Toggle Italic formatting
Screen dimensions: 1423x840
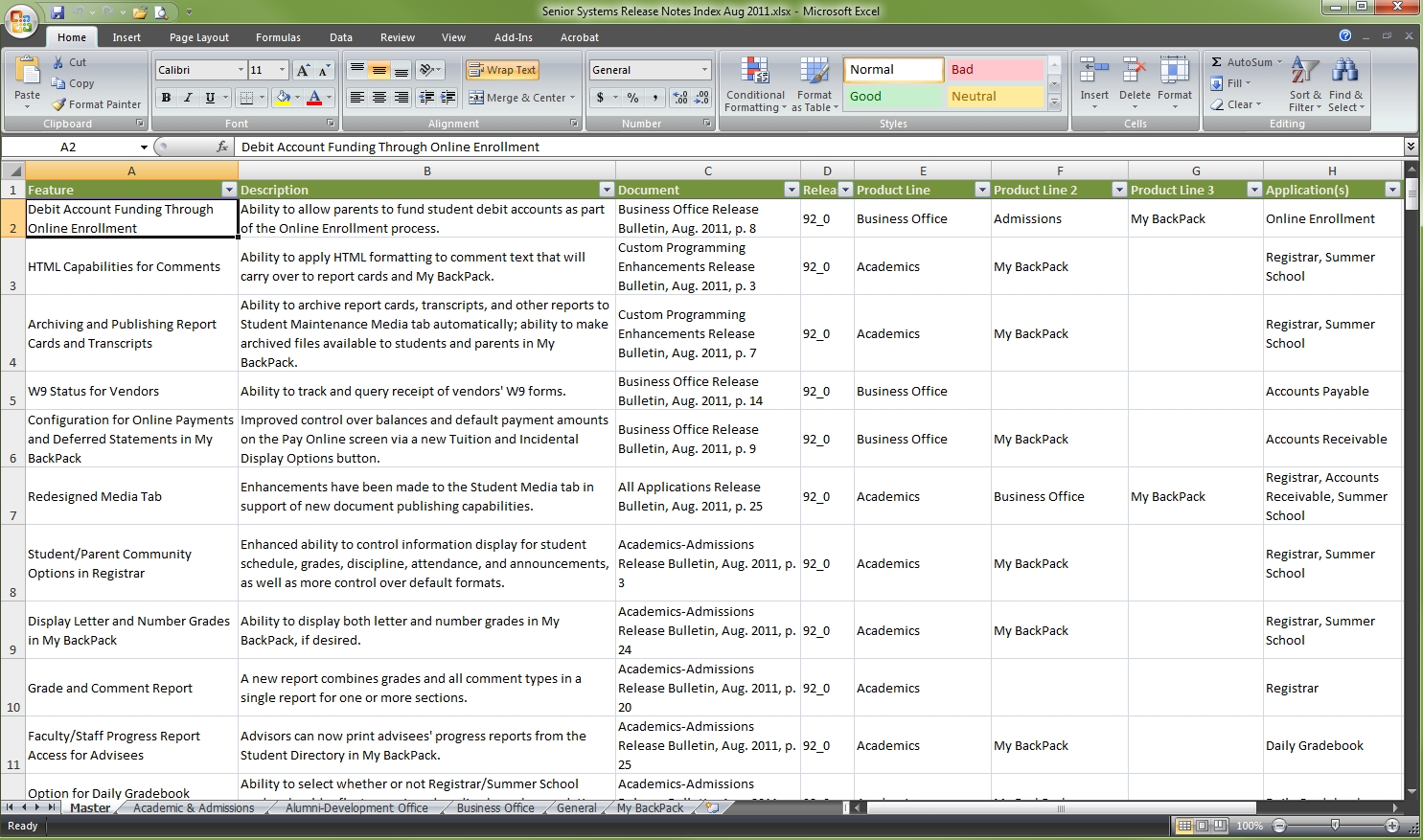pos(188,98)
